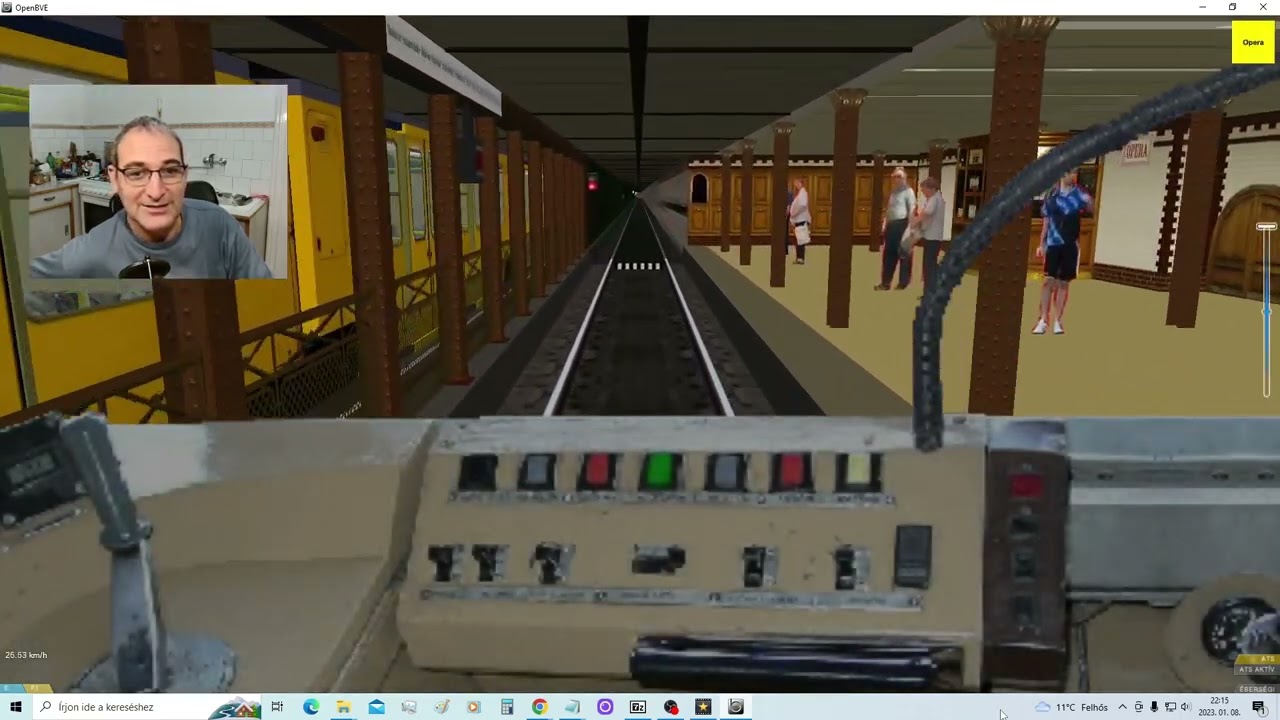This screenshot has width=1280, height=720.
Task: Click the 25.53 km/h speed readout
Action: coord(26,655)
